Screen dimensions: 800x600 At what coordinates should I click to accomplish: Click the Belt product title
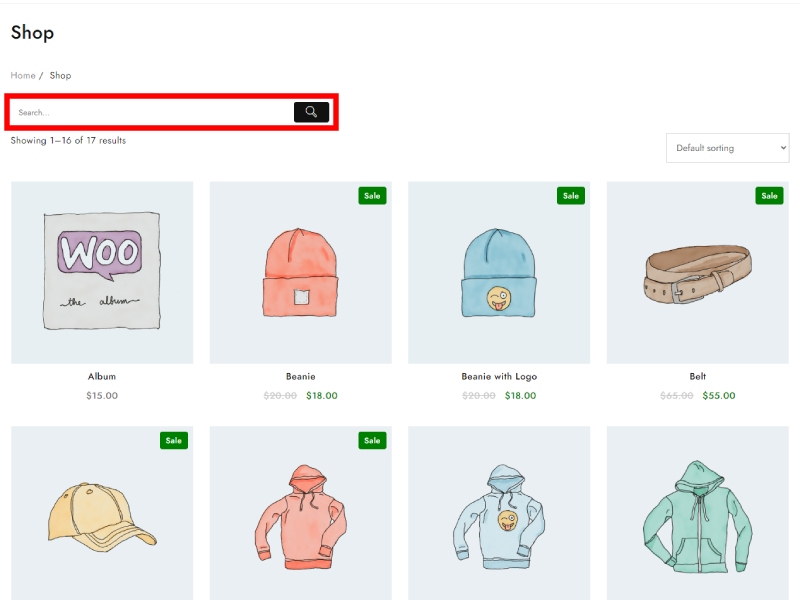pos(697,377)
